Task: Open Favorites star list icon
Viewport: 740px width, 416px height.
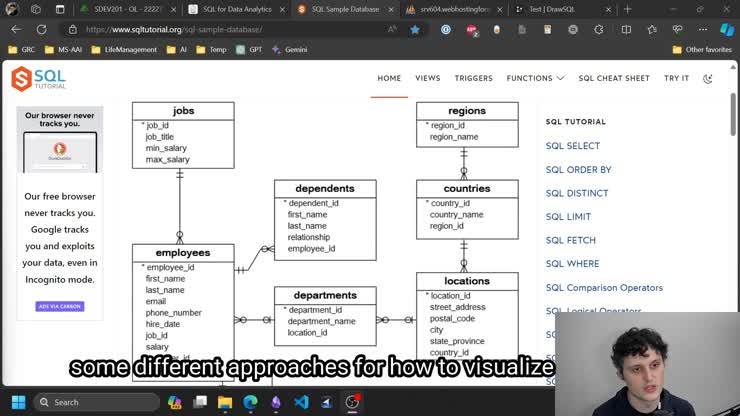Action: pos(652,30)
